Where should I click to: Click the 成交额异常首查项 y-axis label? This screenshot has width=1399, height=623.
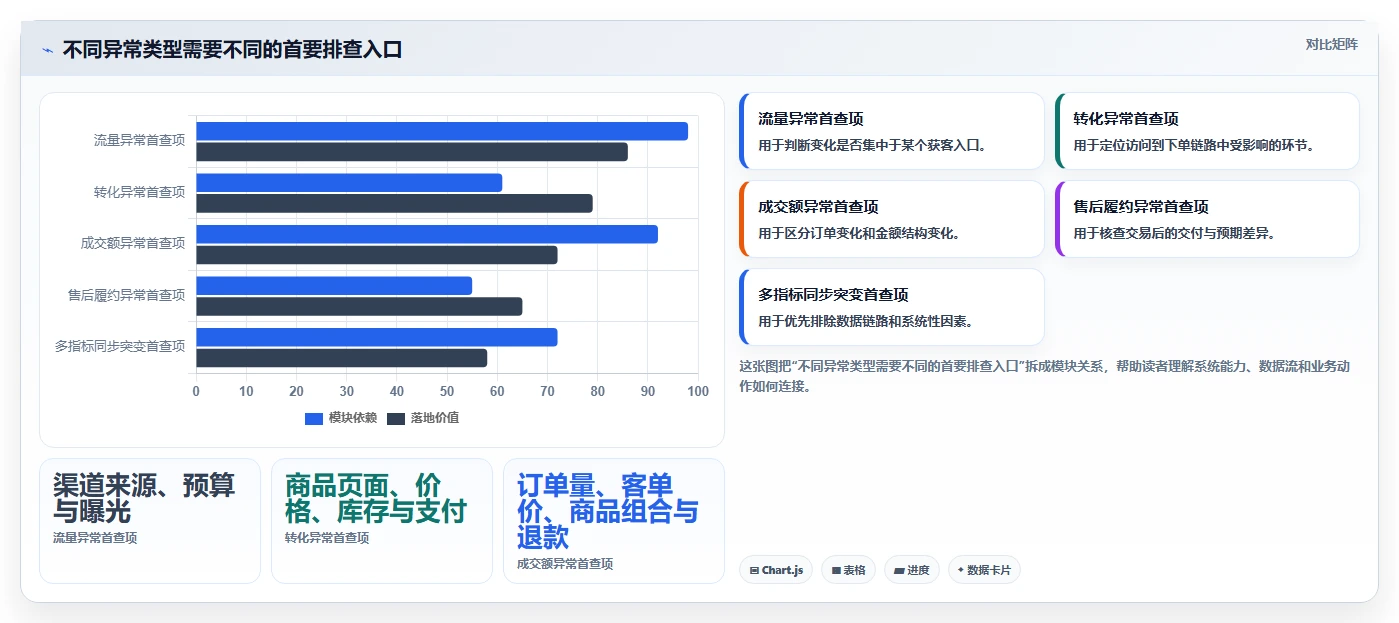tap(133, 243)
